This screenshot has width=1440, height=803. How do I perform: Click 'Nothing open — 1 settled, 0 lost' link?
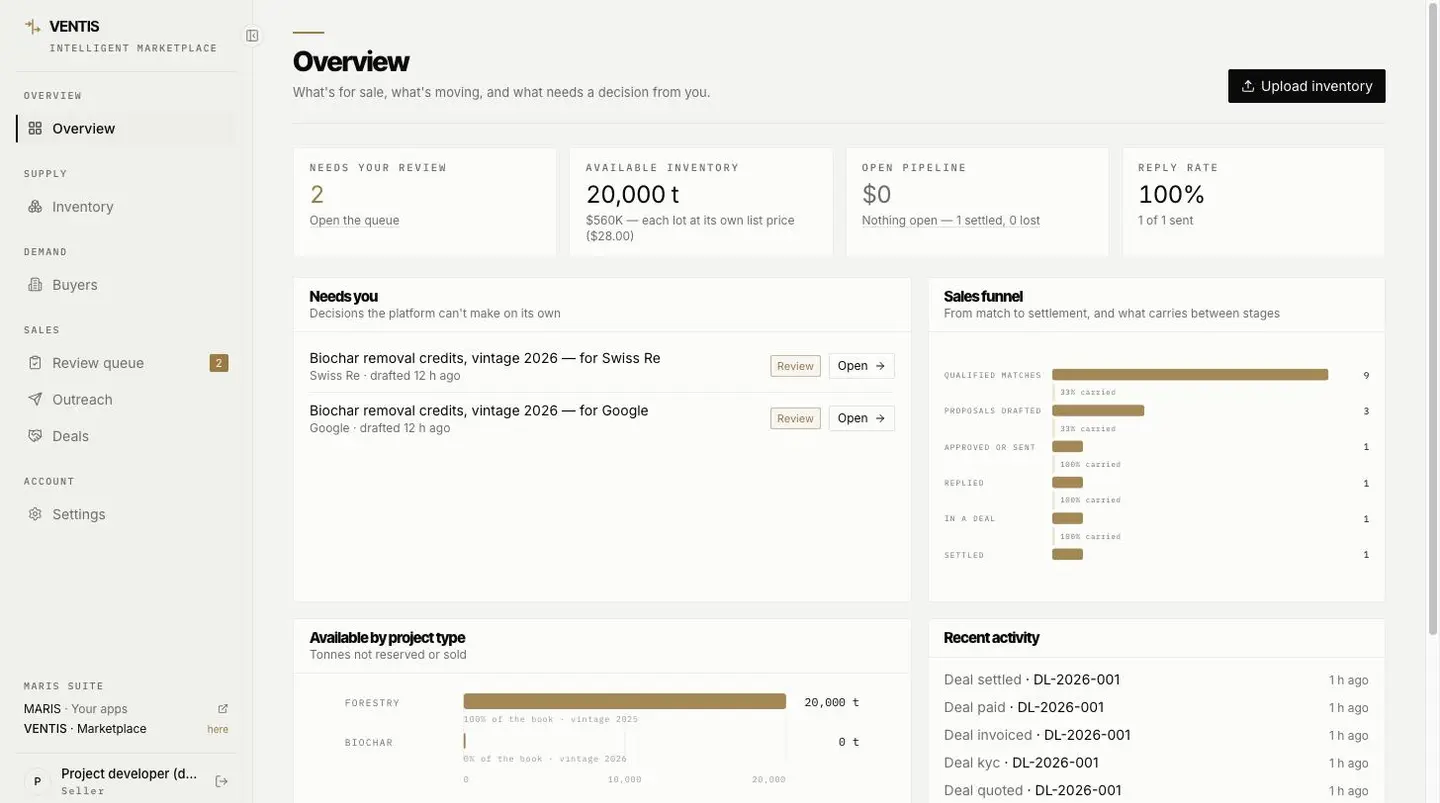pos(951,220)
